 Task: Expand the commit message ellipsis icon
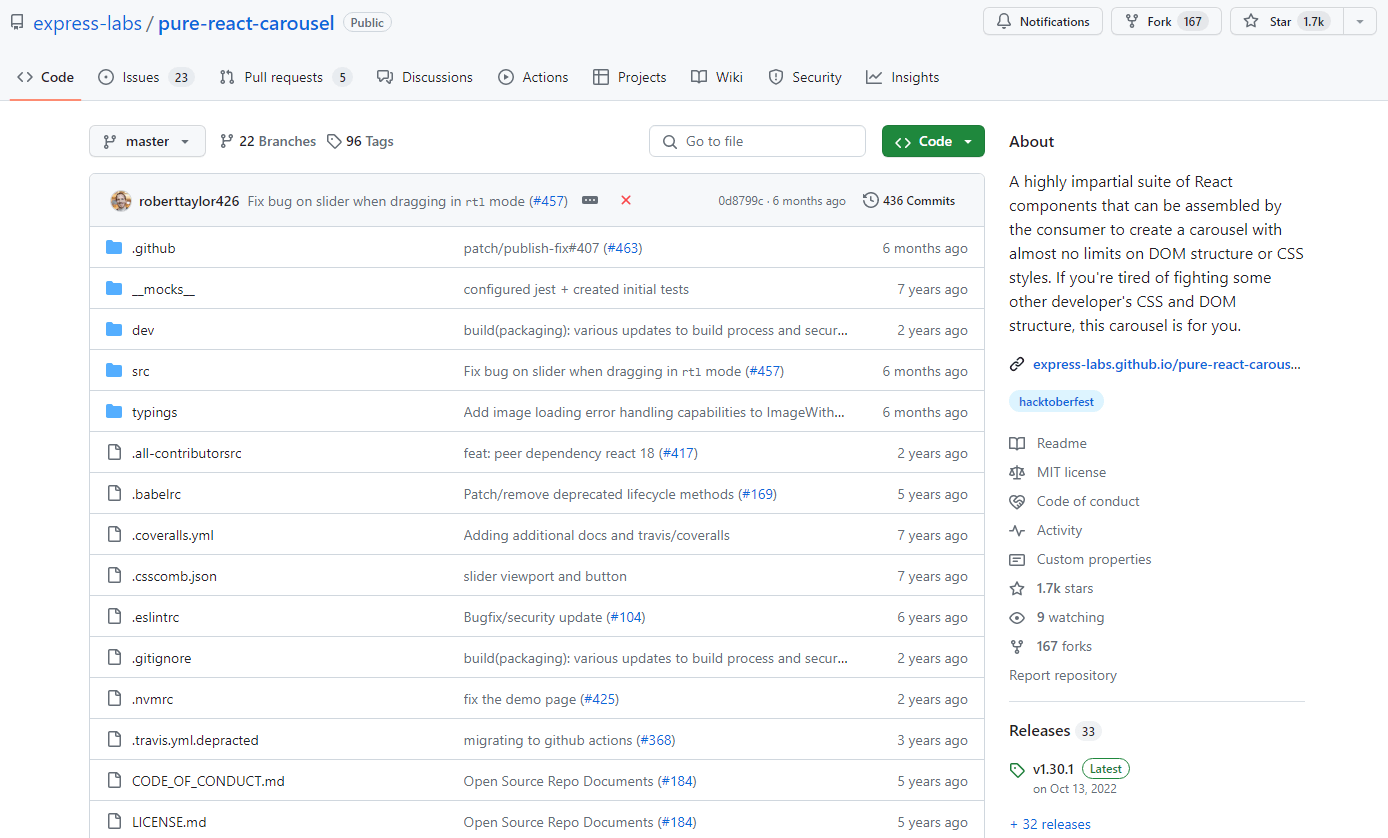point(589,200)
